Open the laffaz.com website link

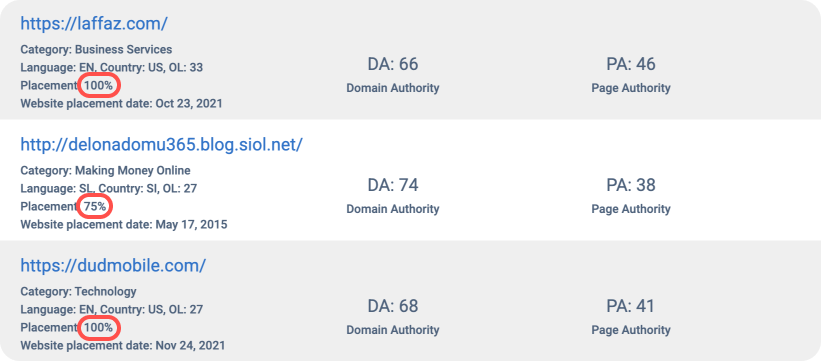pos(94,24)
